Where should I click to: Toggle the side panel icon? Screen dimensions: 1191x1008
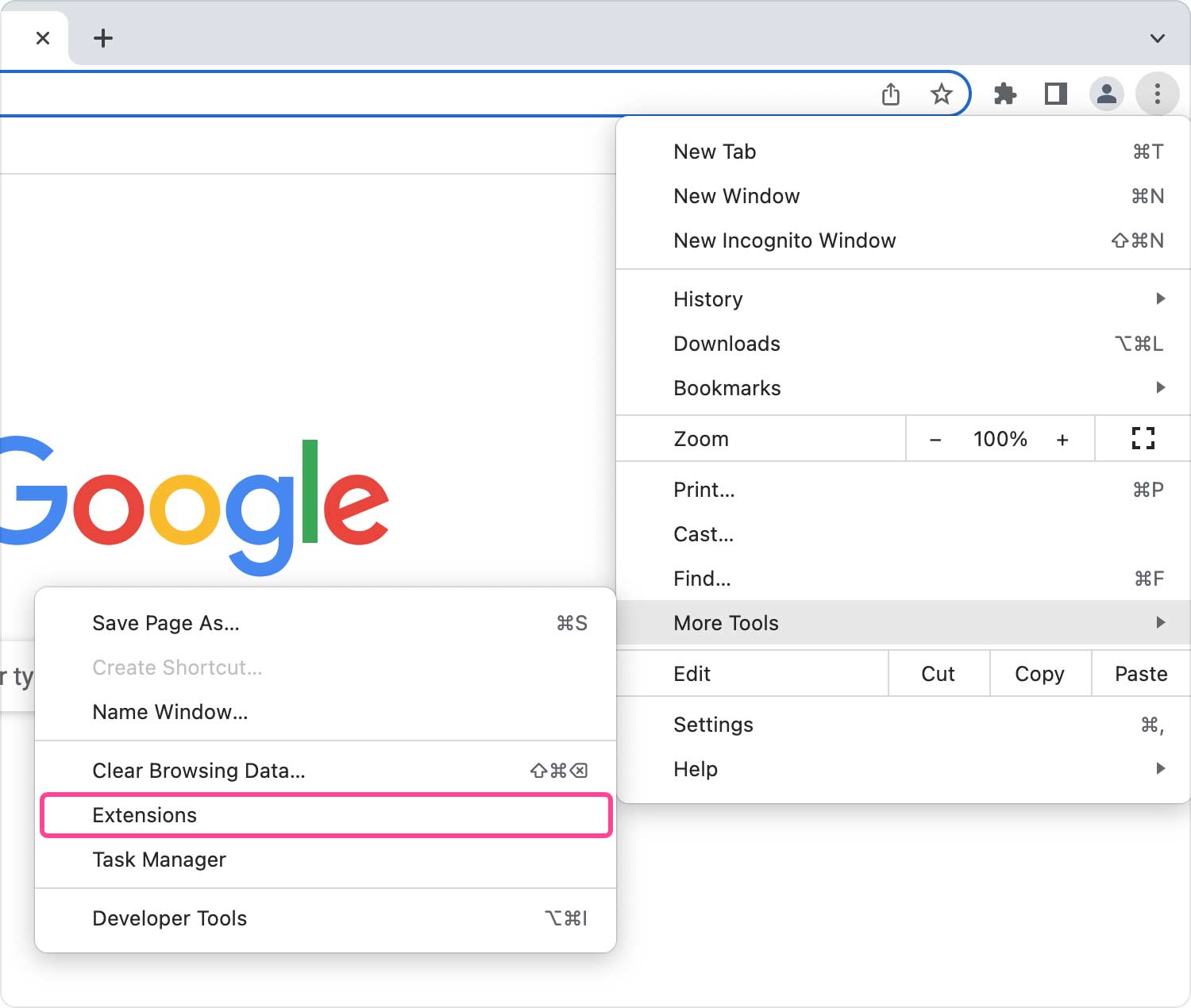(1056, 94)
